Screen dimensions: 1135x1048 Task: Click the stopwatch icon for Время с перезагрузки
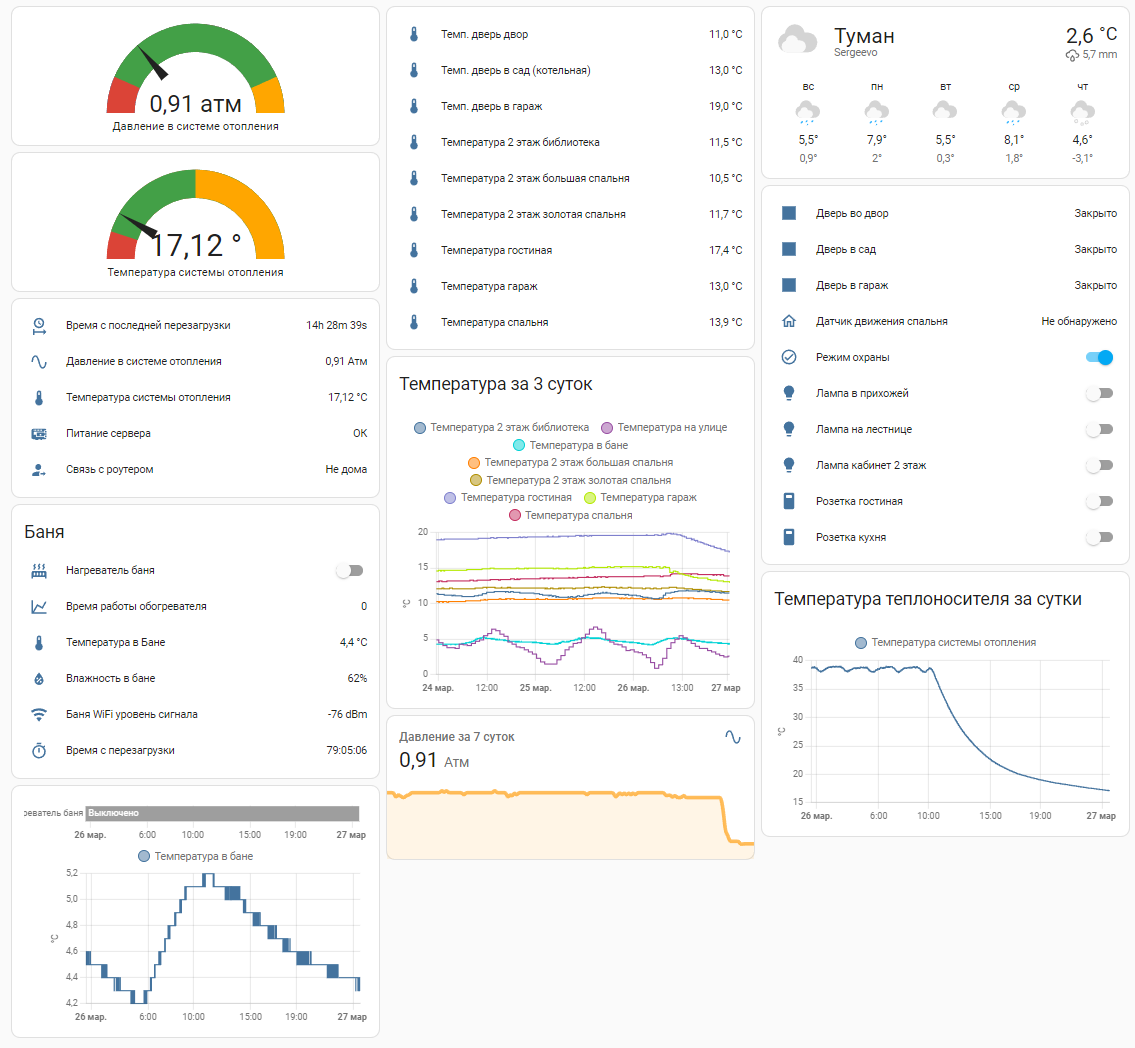39,751
